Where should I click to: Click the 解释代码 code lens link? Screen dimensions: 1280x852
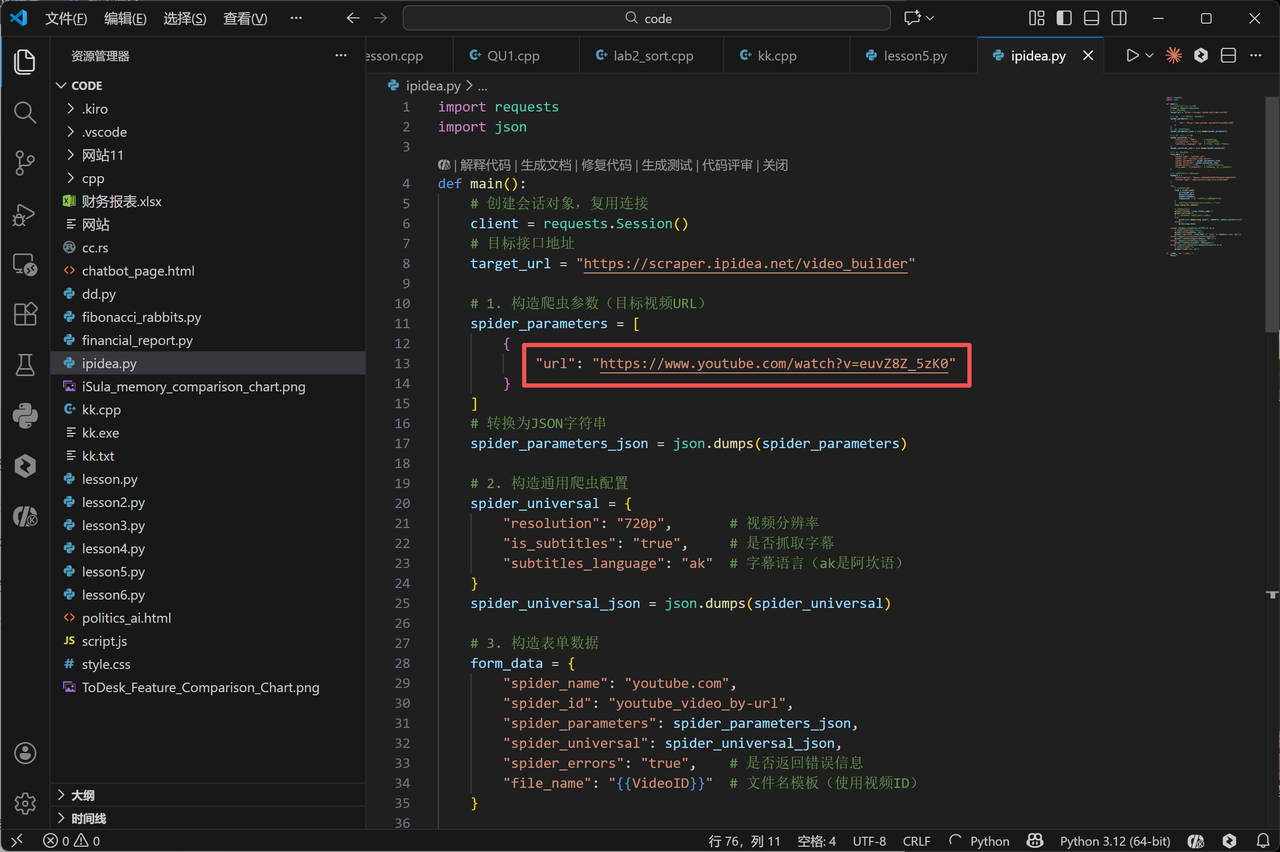pyautogui.click(x=485, y=165)
